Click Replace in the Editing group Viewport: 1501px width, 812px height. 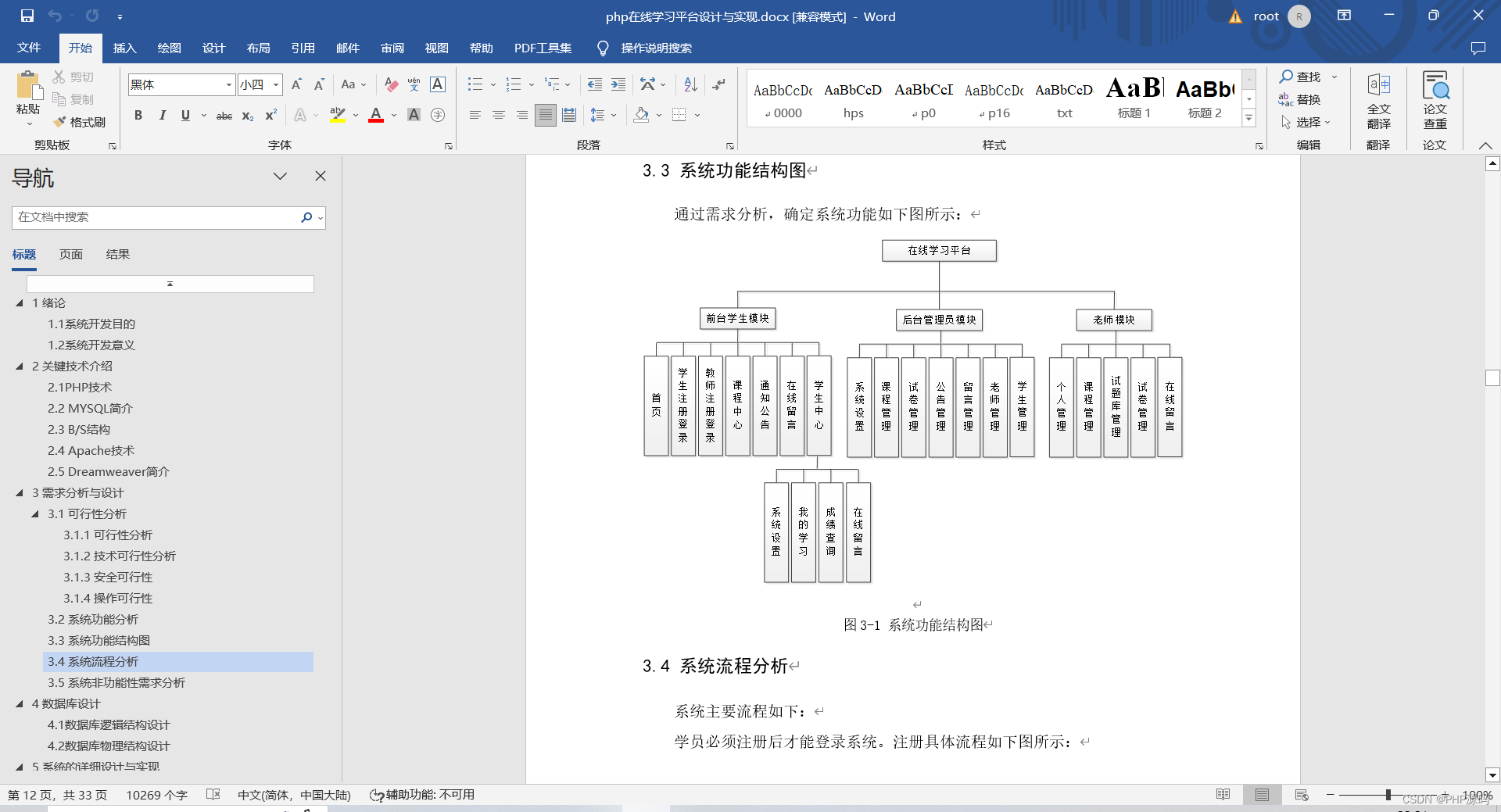(x=1300, y=99)
